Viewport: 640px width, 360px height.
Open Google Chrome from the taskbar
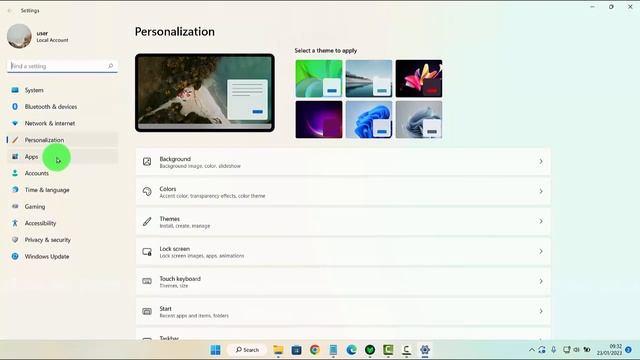(315, 350)
